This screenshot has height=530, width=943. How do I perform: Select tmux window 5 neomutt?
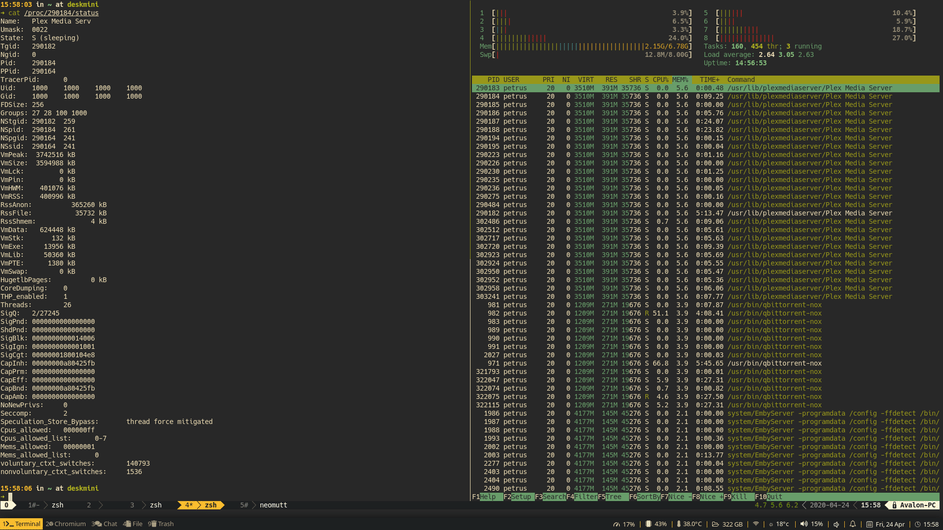(263, 505)
